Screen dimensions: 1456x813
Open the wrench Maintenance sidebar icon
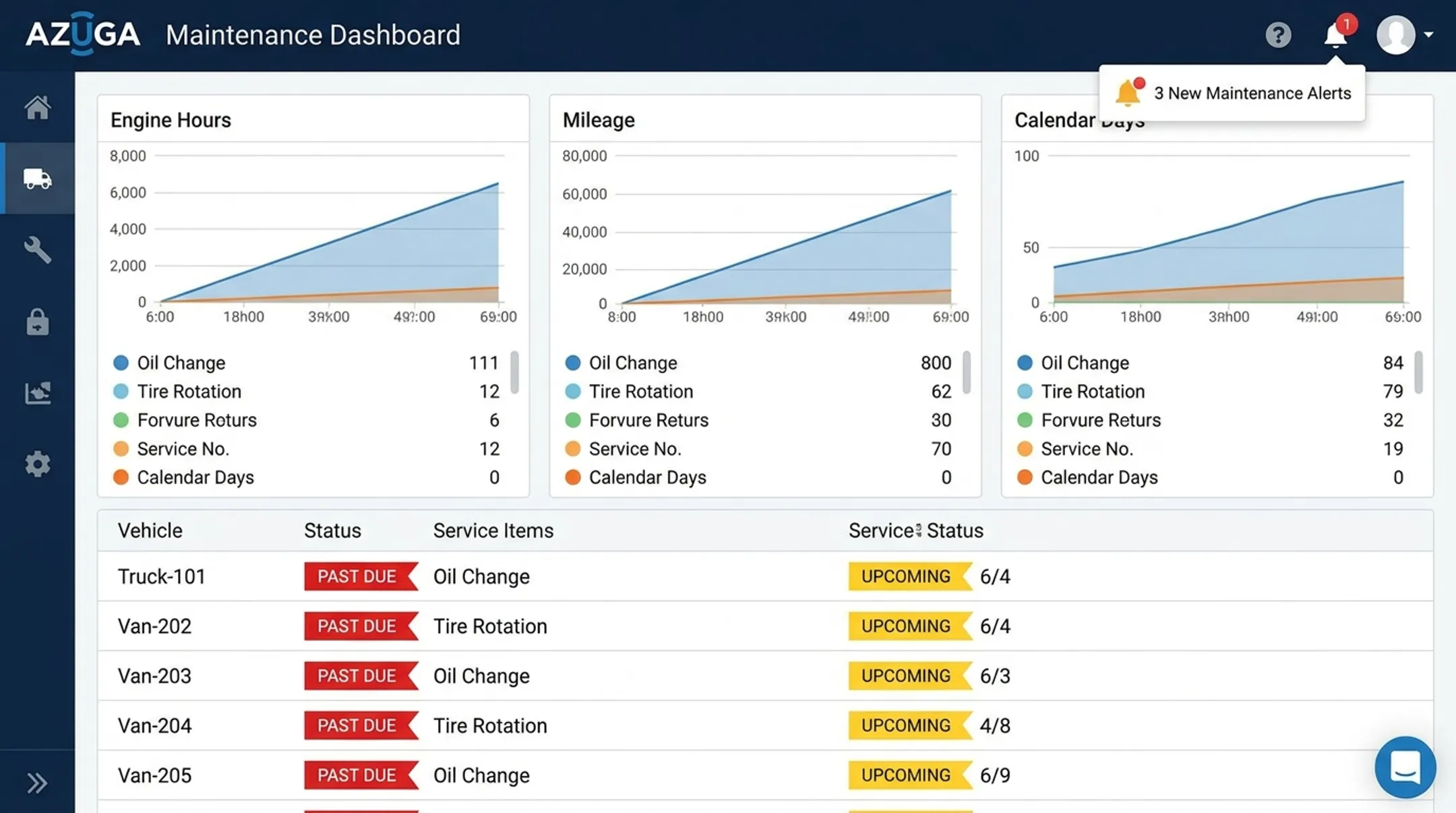(38, 250)
